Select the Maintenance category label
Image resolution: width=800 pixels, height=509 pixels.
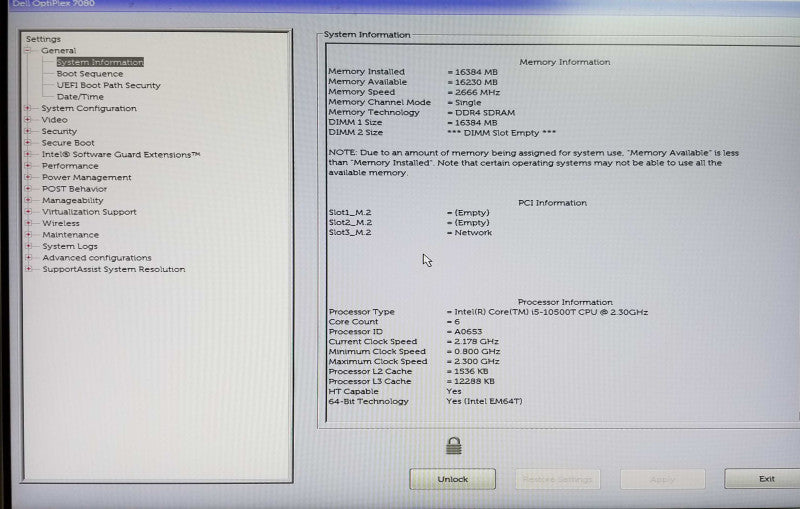(70, 235)
